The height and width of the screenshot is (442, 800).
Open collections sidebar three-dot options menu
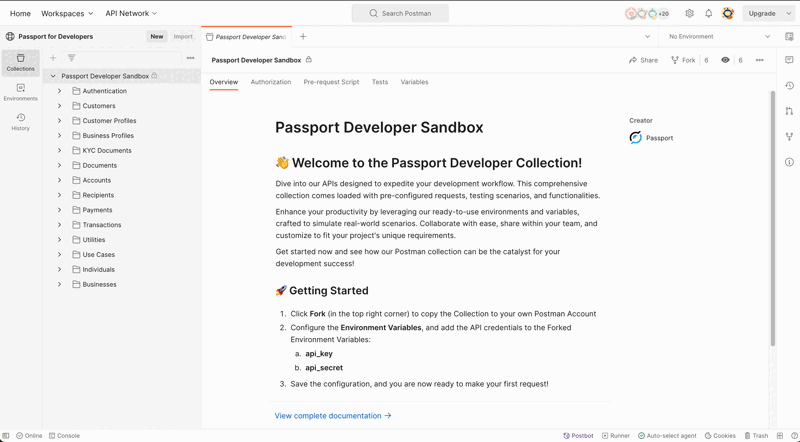click(x=190, y=58)
